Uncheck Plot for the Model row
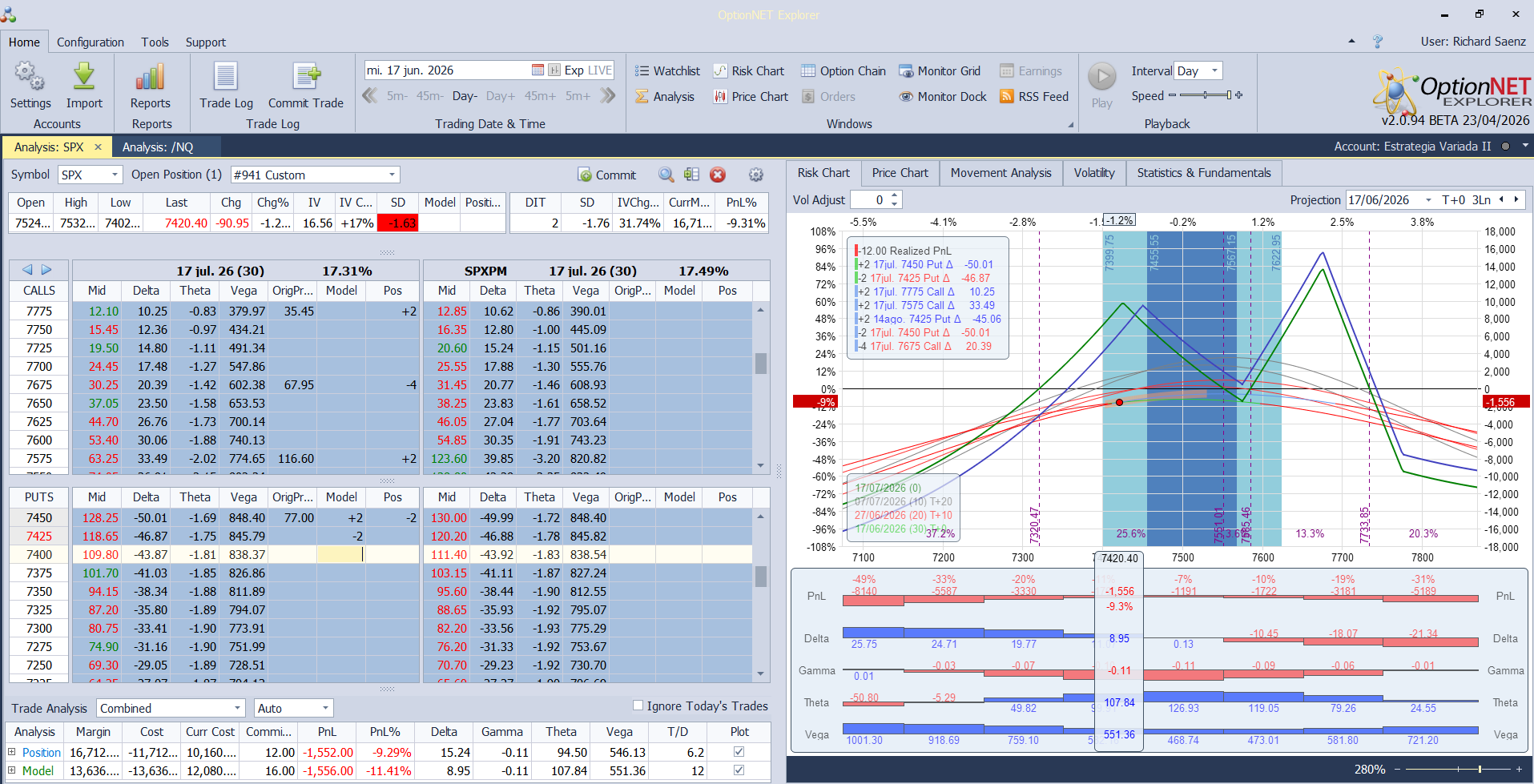This screenshot has height=784, width=1534. click(739, 770)
